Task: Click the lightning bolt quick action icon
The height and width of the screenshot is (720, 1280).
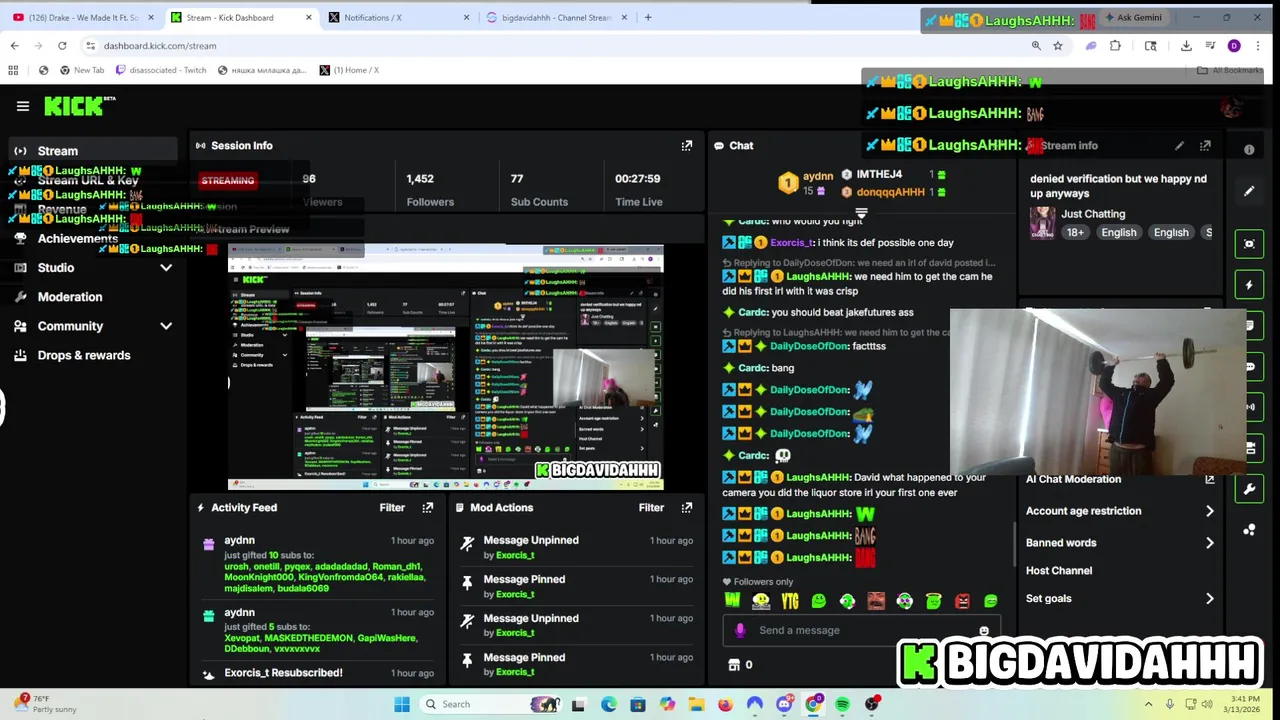Action: (x=1249, y=285)
